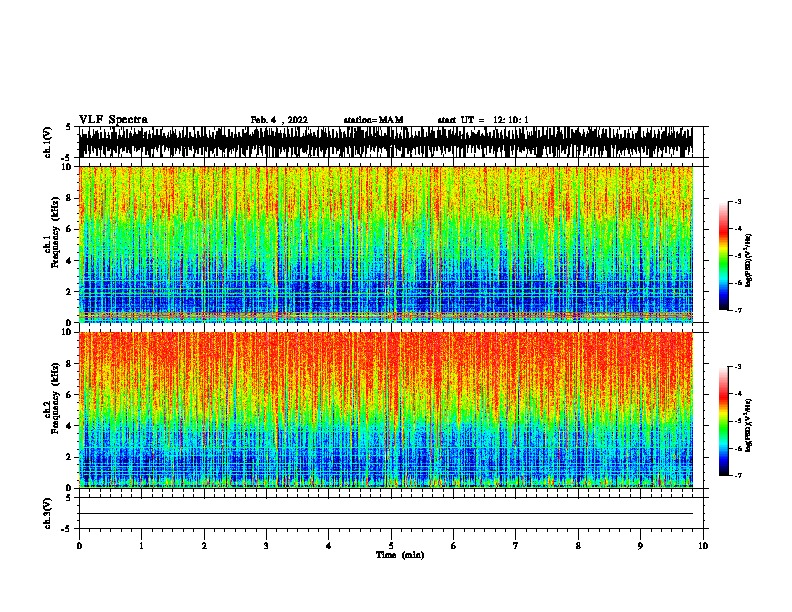Click the ch.1 spectrogram plot area
This screenshot has width=792, height=612.
385,244
